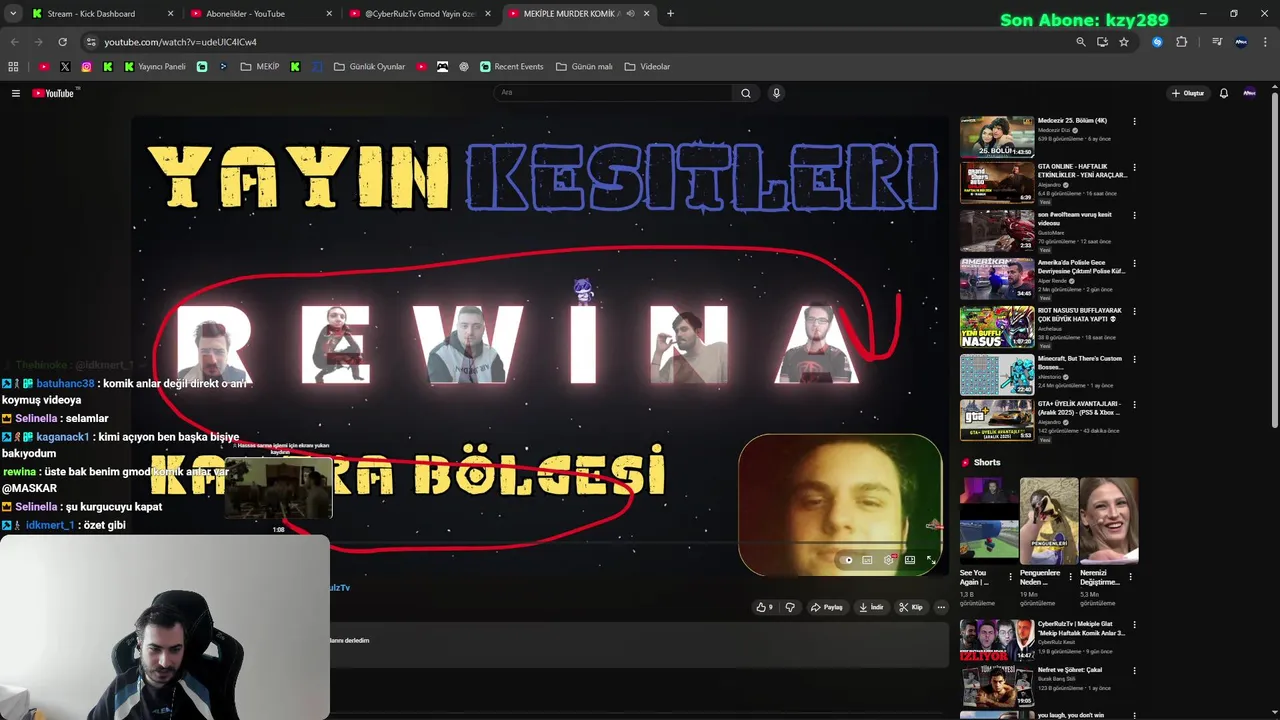Open options menu for GTA ONLINE HAFTALIK video
The height and width of the screenshot is (720, 1280).
point(1134,168)
